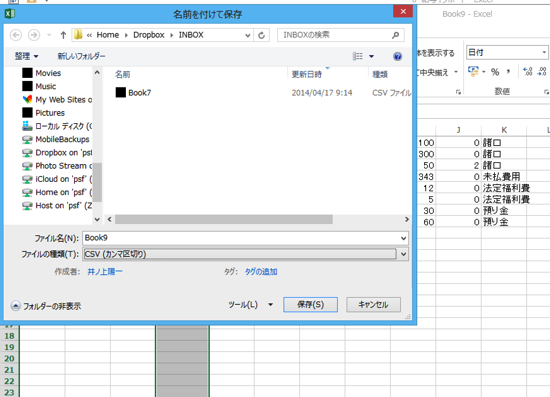Click the 保存(S) save button
Viewport: 550px width, 397px height.
[310, 304]
